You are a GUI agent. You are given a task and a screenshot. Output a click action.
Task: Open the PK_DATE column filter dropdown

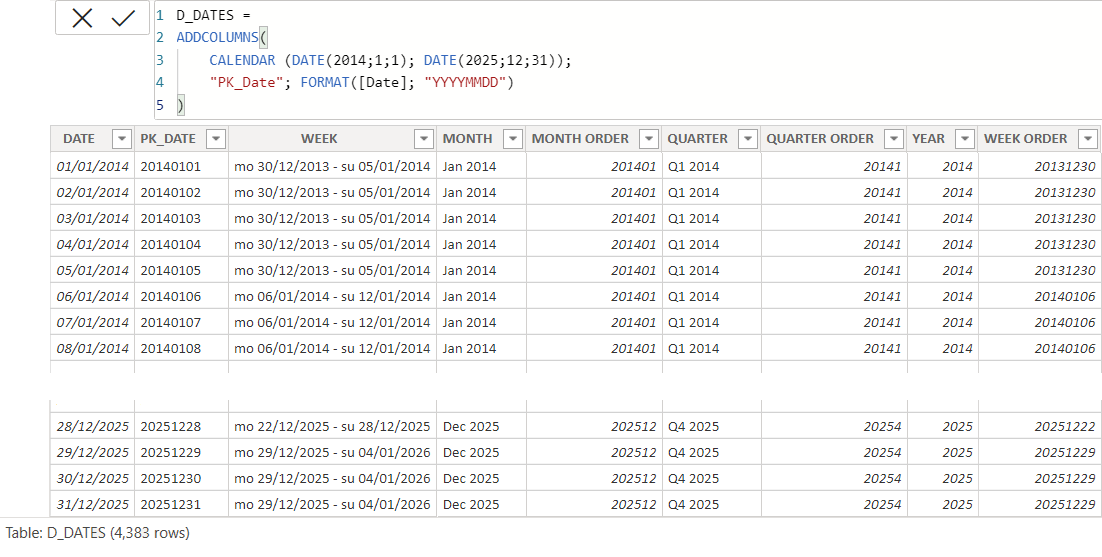[216, 139]
